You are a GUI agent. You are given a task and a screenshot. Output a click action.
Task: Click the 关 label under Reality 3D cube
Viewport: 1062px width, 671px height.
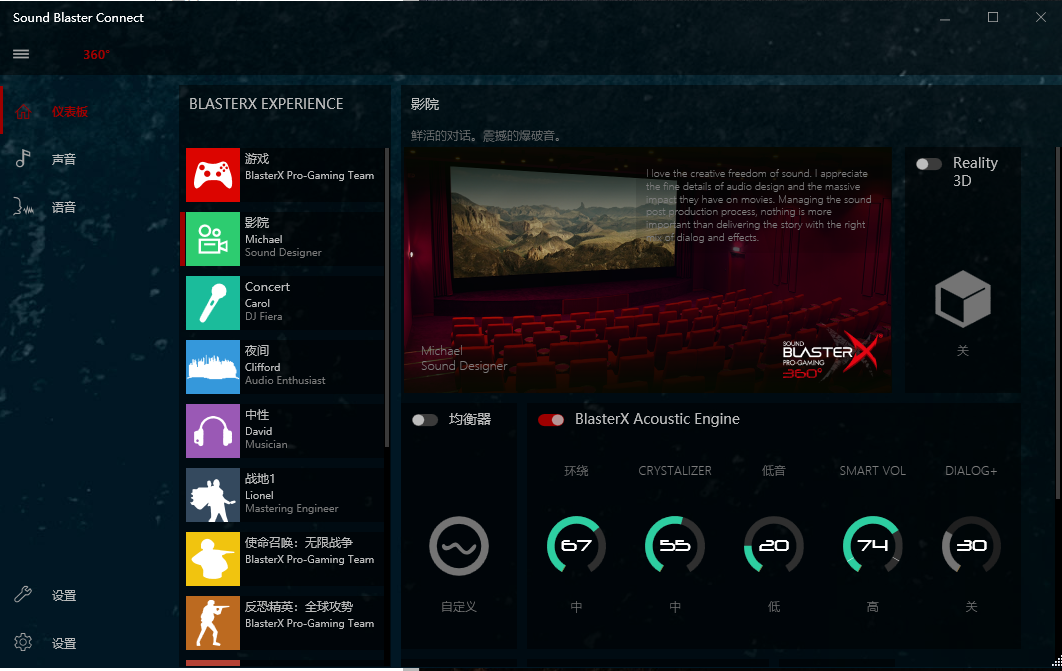962,351
